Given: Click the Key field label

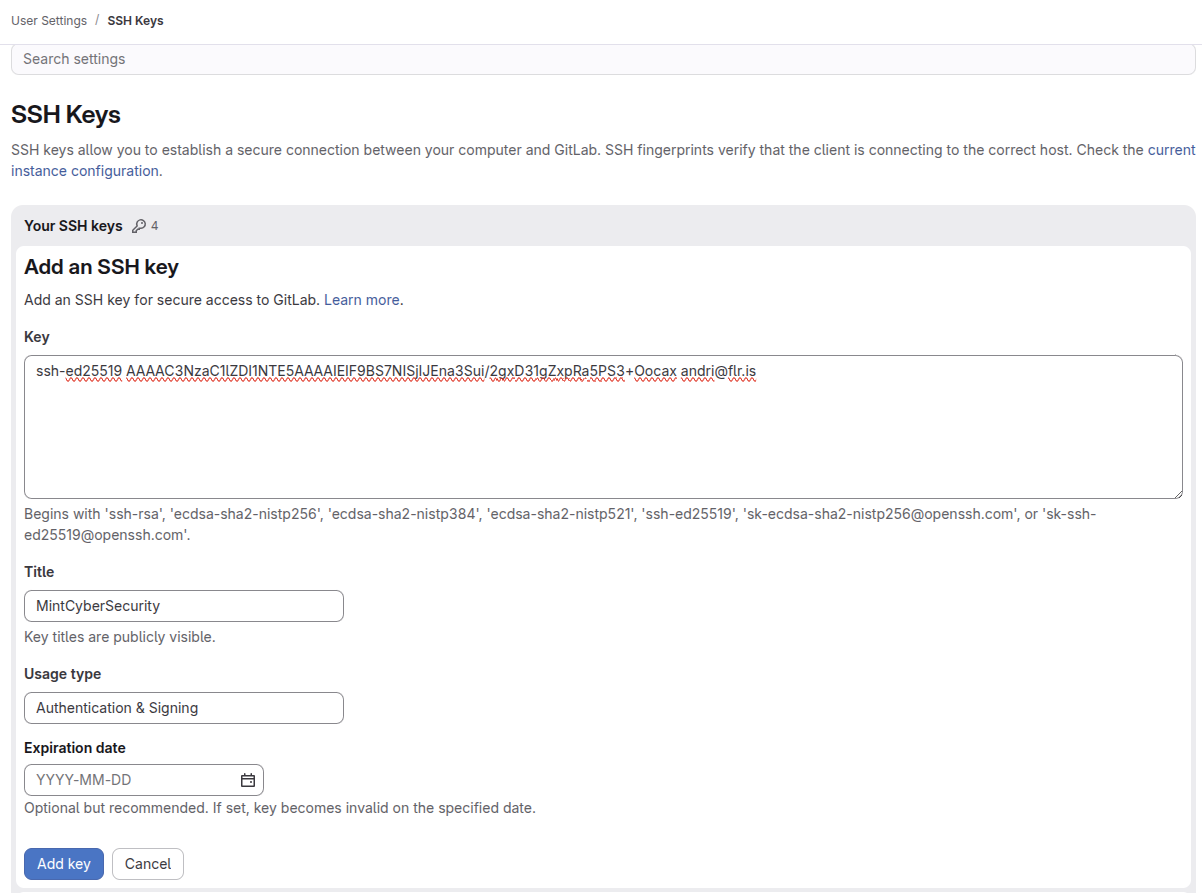Looking at the screenshot, I should pos(37,337).
